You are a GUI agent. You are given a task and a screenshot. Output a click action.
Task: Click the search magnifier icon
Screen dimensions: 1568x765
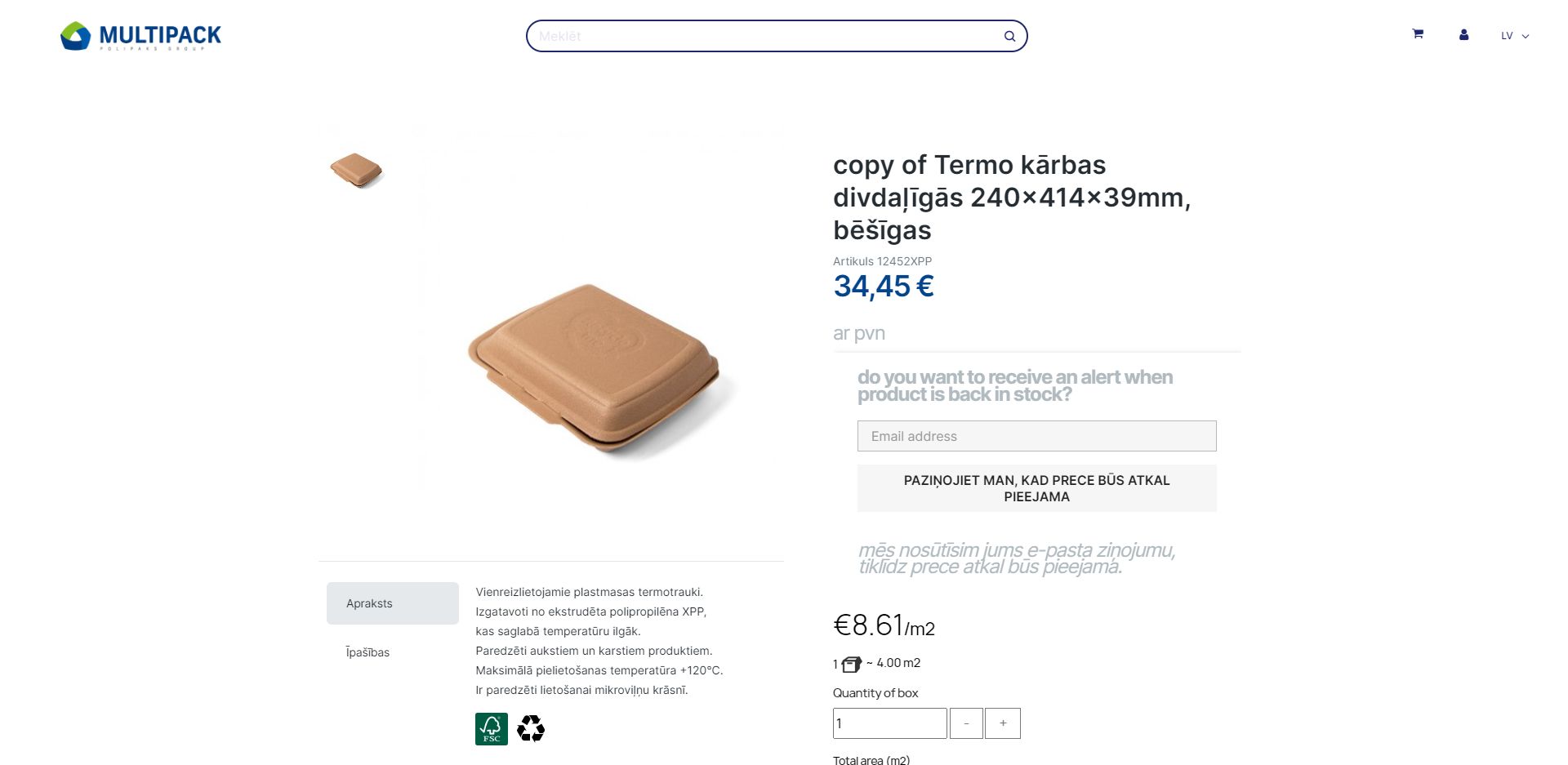pyautogui.click(x=1009, y=36)
